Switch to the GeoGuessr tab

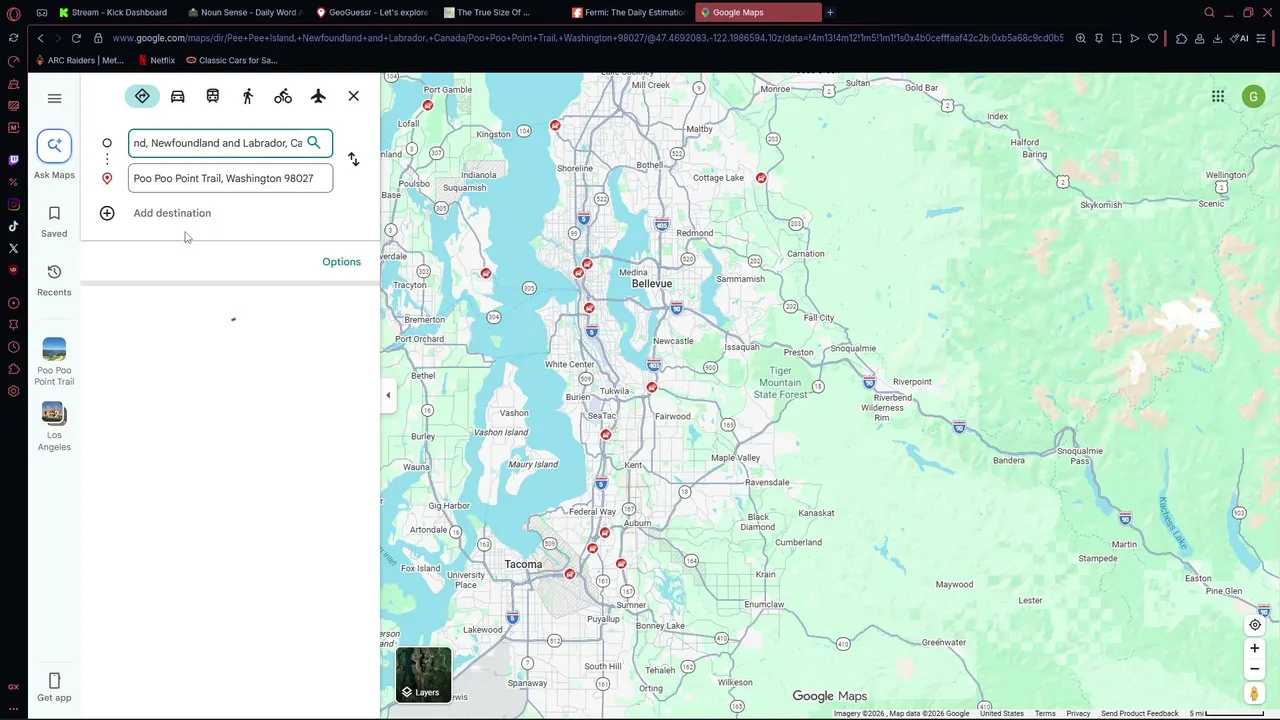[x=372, y=12]
